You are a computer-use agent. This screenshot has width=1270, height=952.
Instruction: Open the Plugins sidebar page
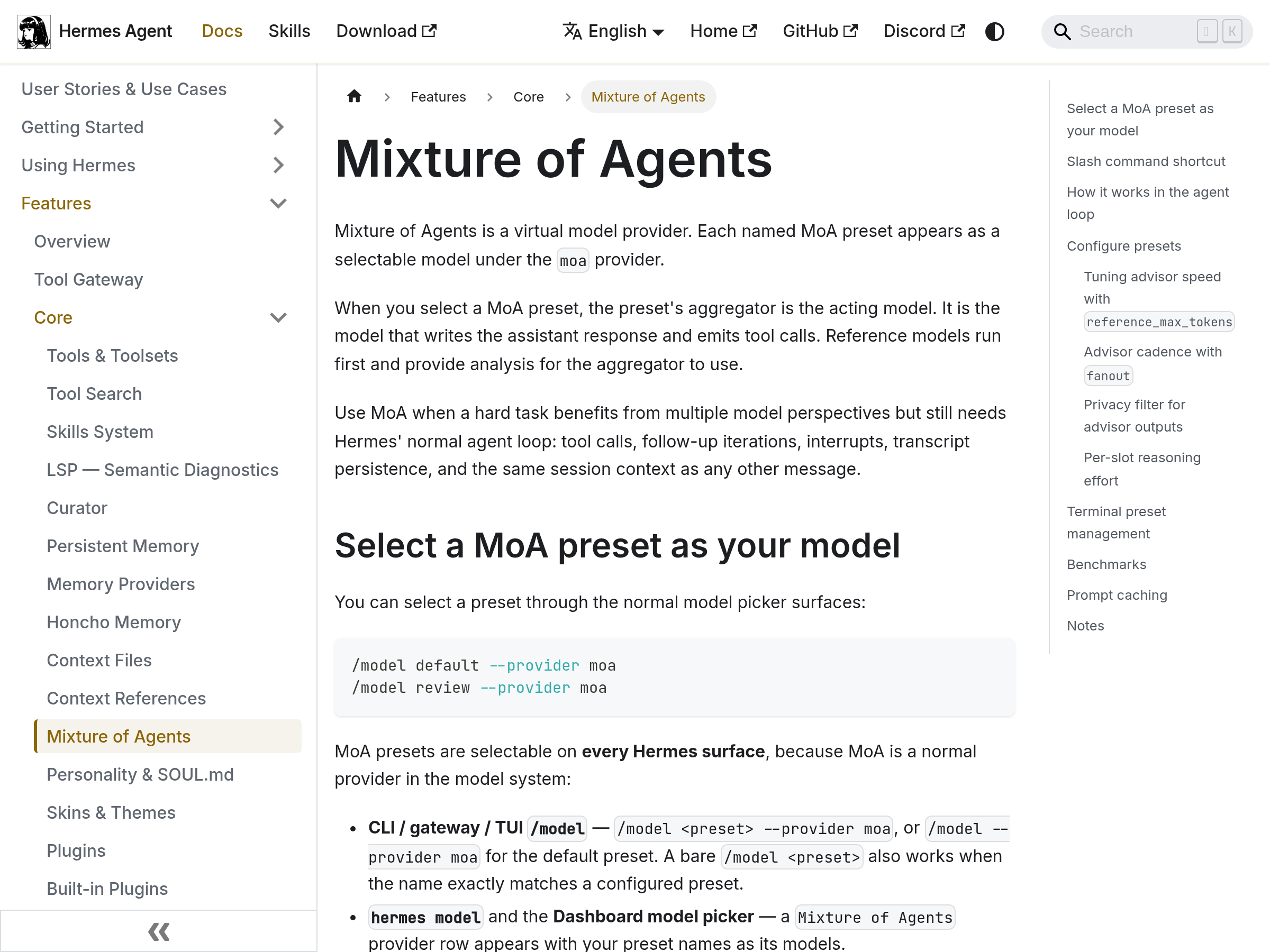click(x=76, y=850)
